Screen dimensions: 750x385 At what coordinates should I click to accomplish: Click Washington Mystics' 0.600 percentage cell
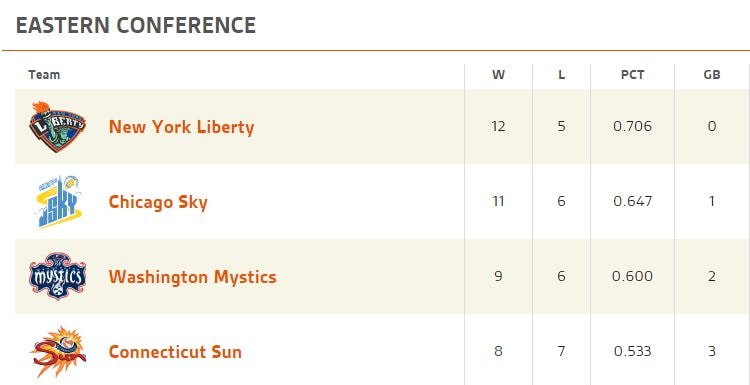pos(632,276)
